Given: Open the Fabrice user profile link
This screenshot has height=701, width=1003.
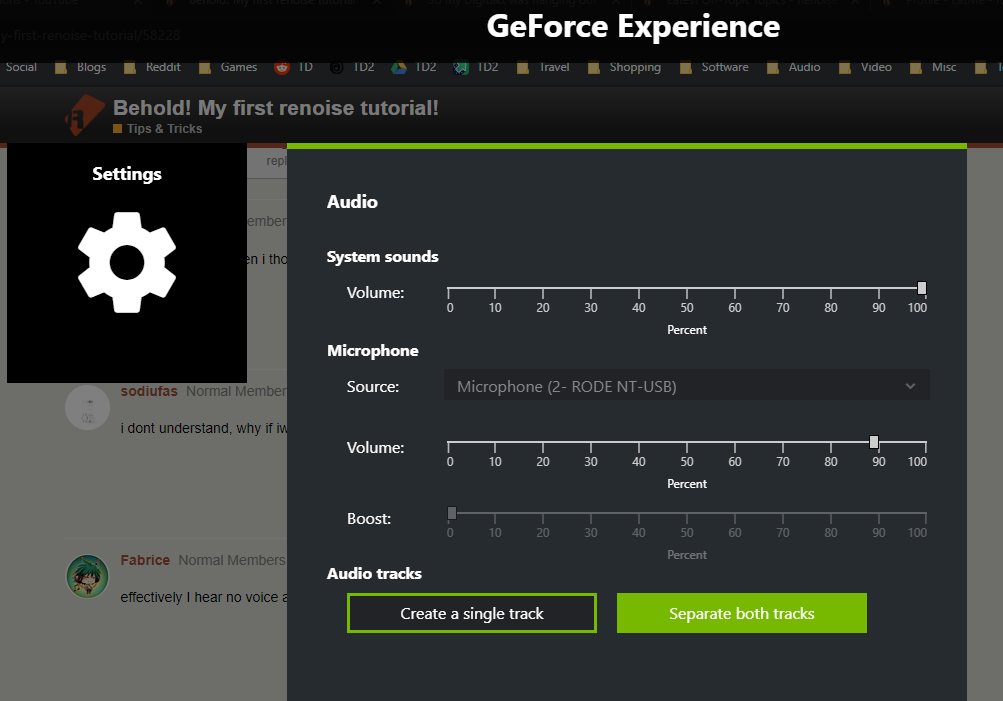Looking at the screenshot, I should coord(145,560).
